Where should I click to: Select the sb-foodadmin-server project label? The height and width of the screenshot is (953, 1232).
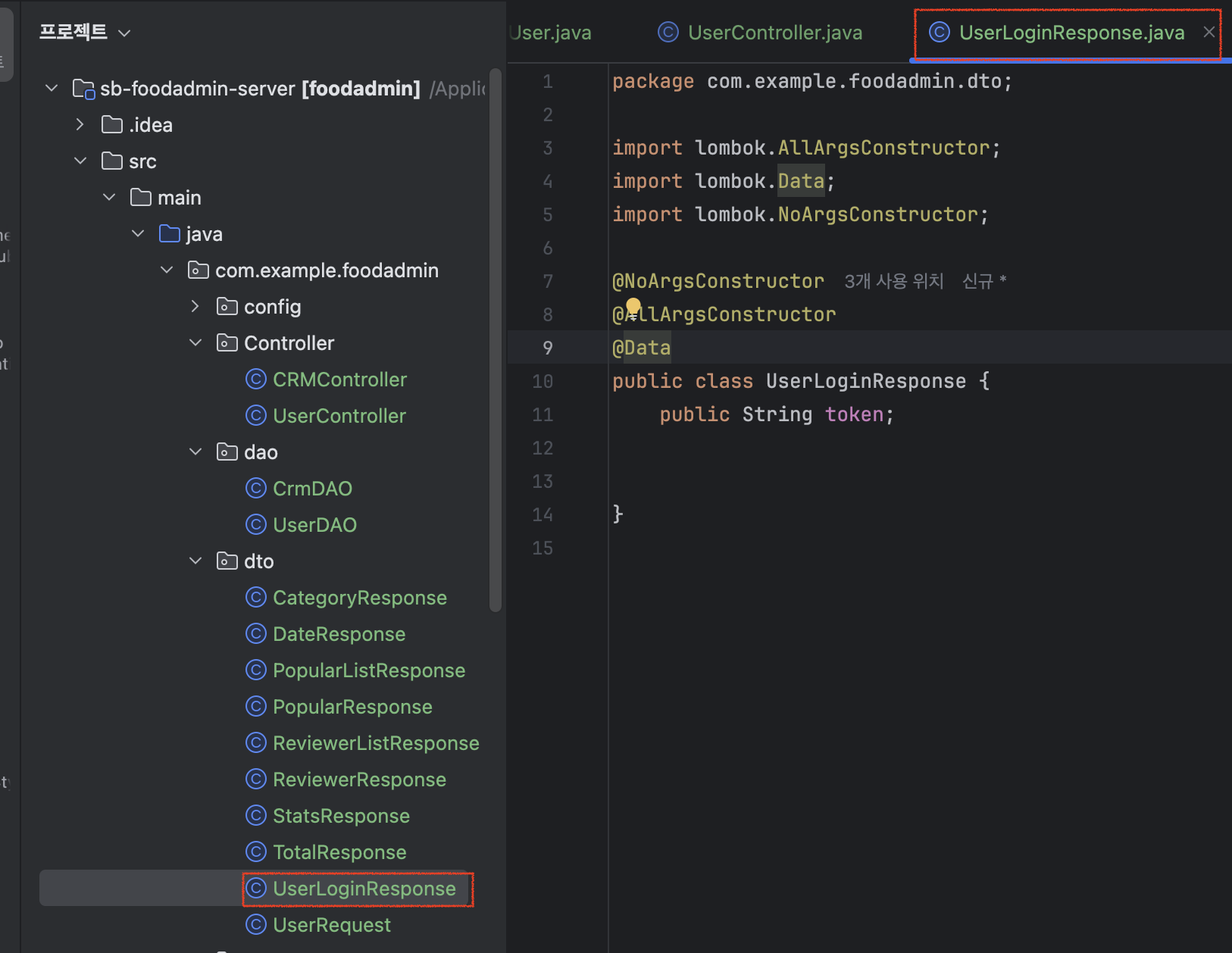pyautogui.click(x=260, y=89)
